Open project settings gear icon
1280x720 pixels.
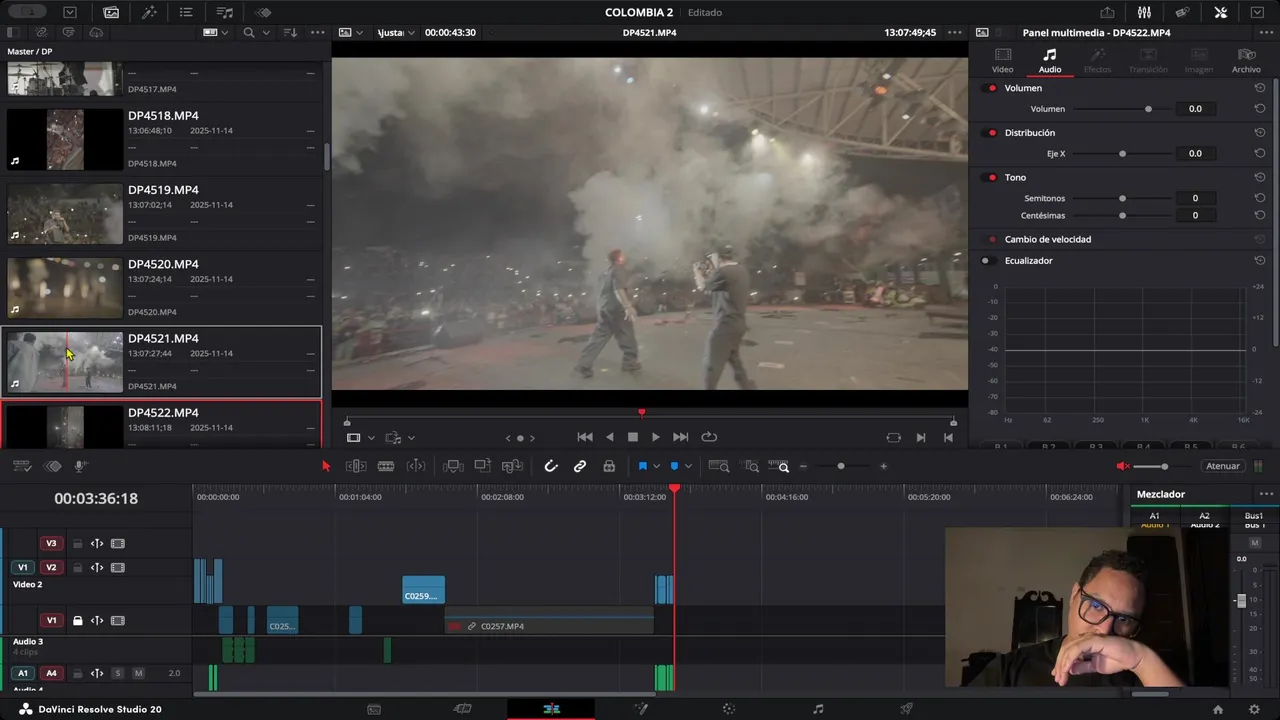pyautogui.click(x=1254, y=709)
